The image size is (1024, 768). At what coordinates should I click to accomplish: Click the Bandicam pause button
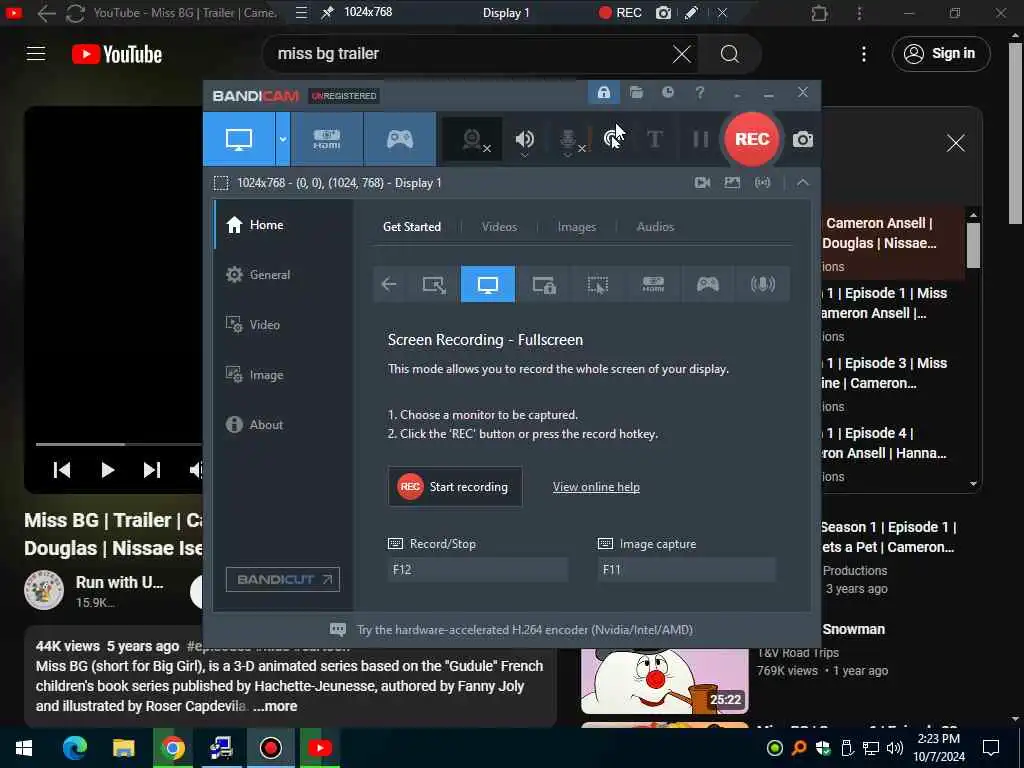tap(700, 139)
